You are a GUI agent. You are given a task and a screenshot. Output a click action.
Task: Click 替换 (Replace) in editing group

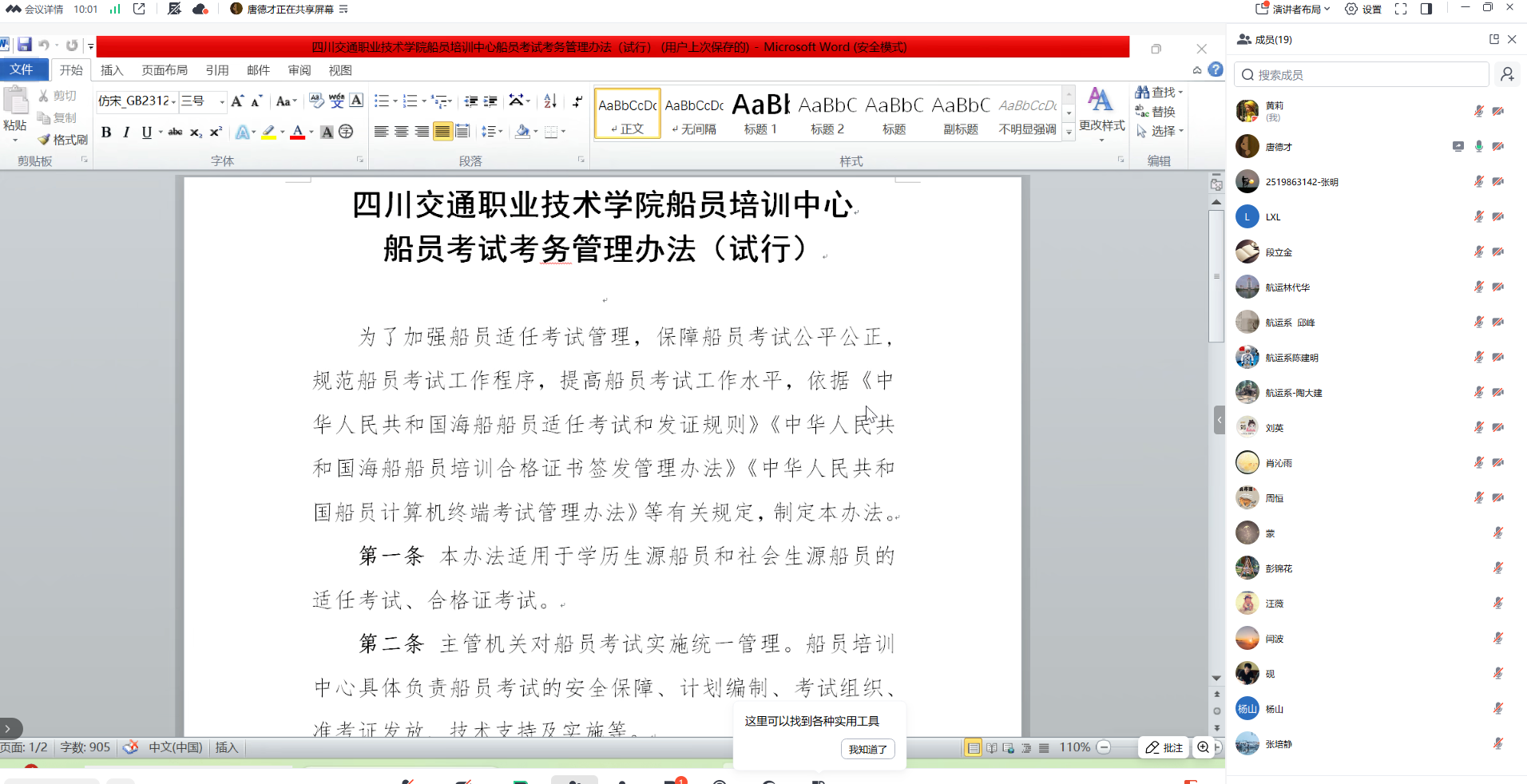click(x=1156, y=112)
